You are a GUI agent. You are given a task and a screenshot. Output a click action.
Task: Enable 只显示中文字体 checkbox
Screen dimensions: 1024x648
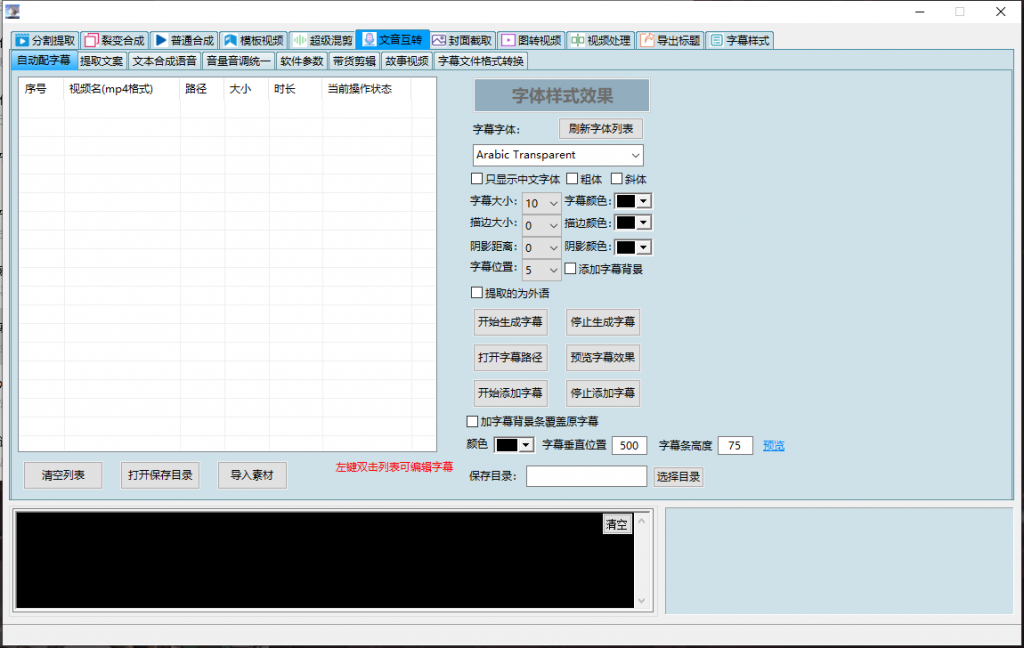[477, 179]
